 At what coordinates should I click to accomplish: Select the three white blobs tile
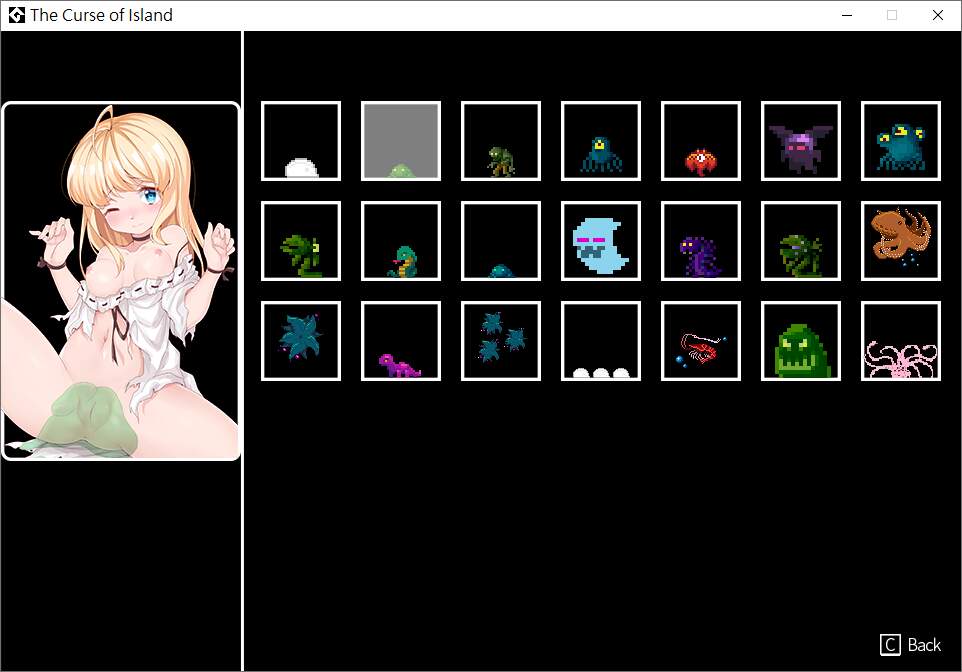click(x=601, y=341)
